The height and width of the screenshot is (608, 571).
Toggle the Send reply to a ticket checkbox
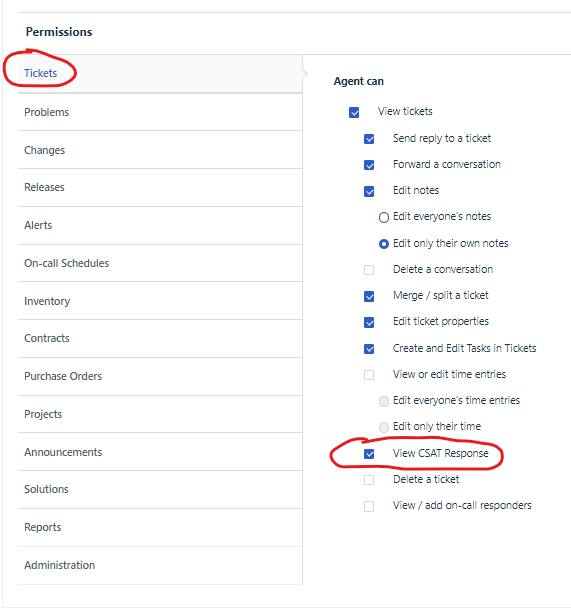369,139
